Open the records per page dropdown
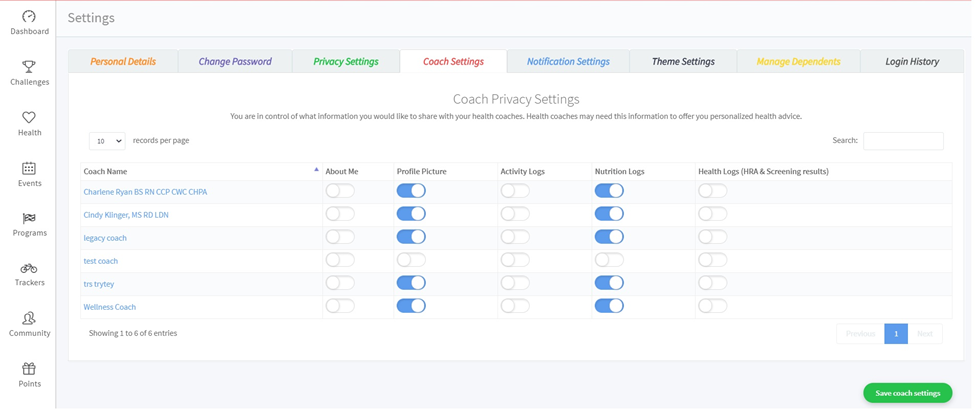The height and width of the screenshot is (410, 975). [107, 141]
